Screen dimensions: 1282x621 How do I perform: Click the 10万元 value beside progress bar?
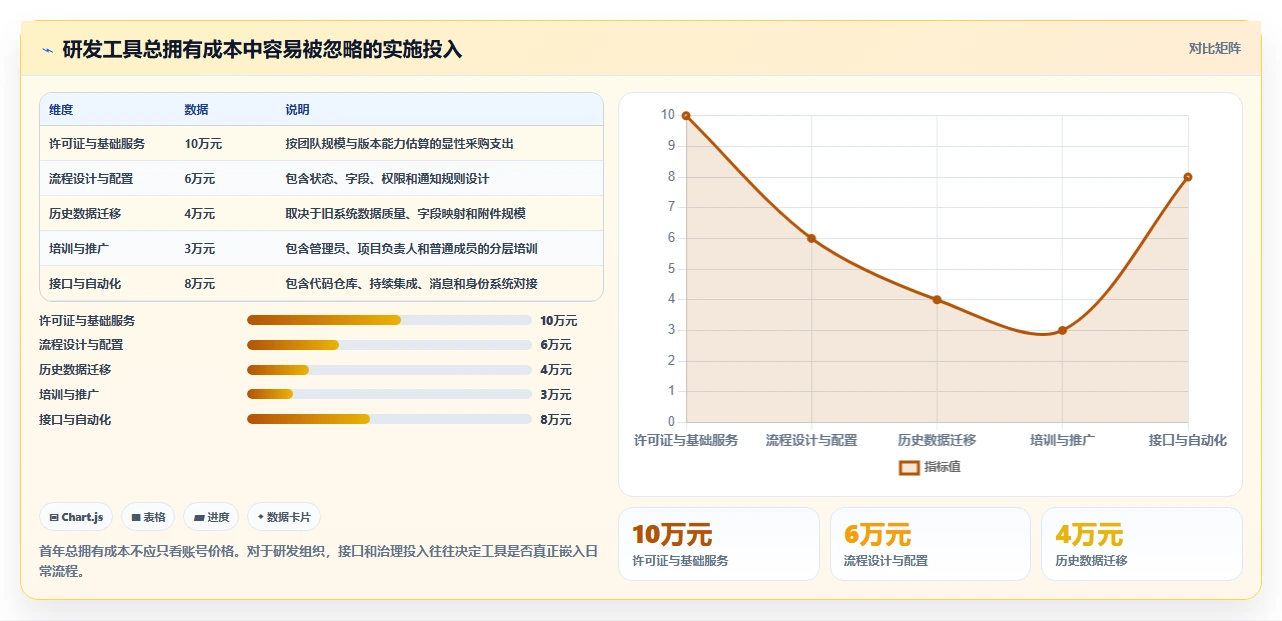558,321
